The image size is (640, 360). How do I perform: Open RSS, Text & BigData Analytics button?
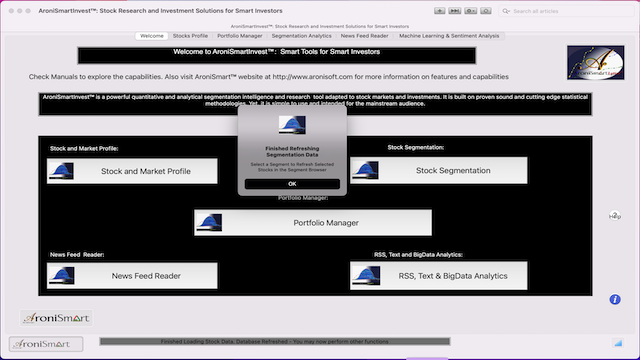pos(439,276)
